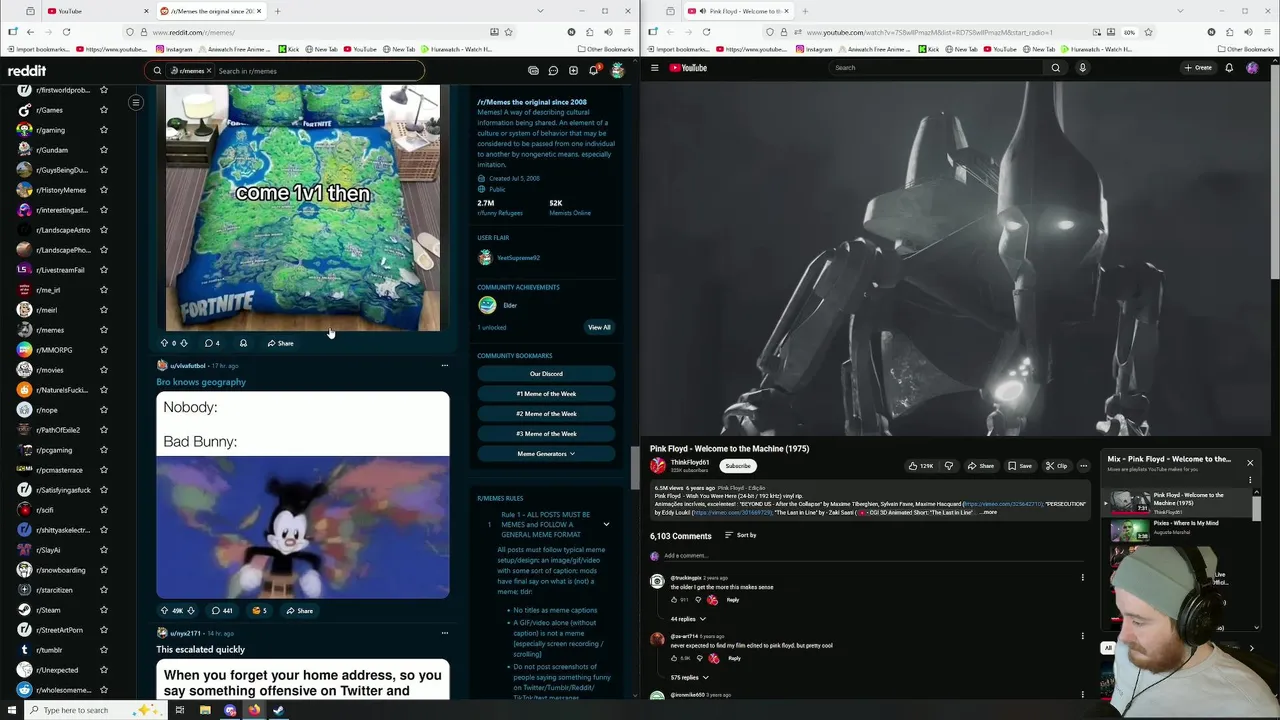Click Mix playlist scrollbar thumb
This screenshot has height=720, width=1280.
[x=1256, y=508]
